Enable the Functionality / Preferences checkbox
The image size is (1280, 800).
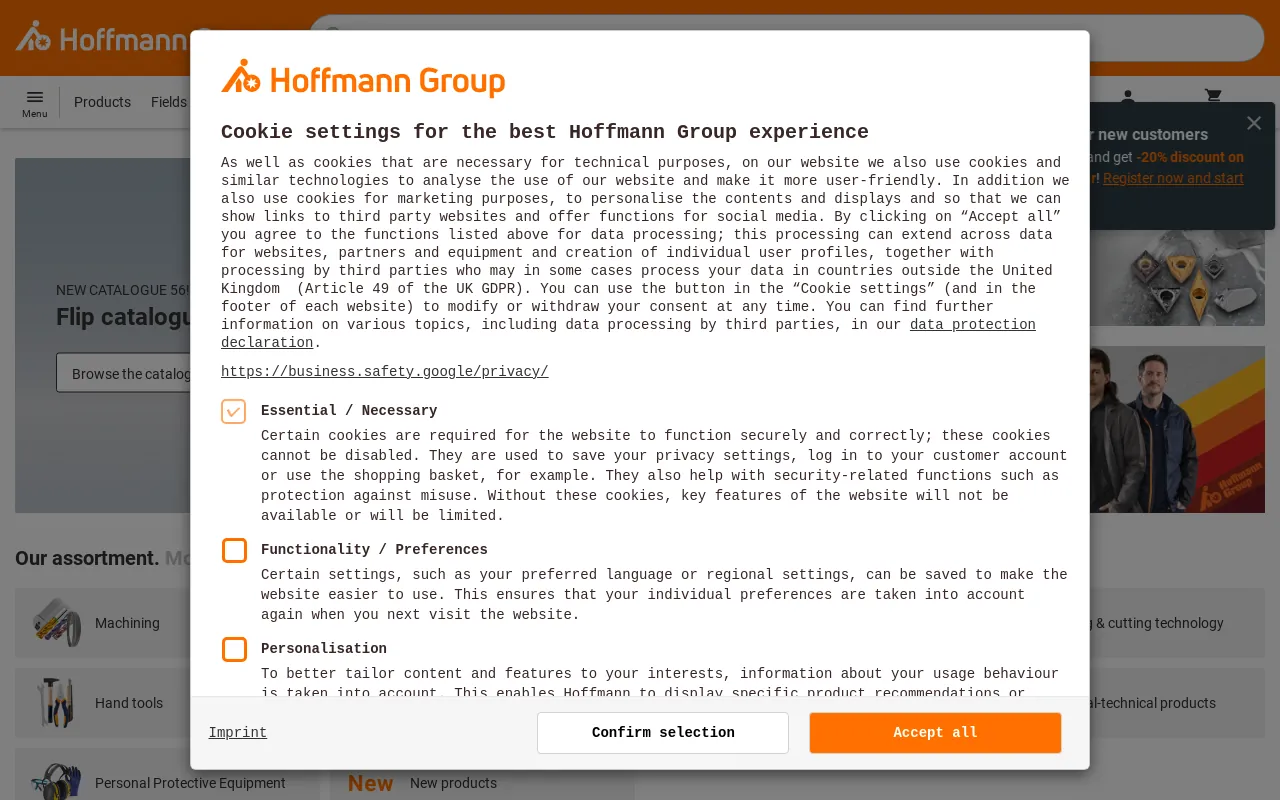(x=234, y=550)
